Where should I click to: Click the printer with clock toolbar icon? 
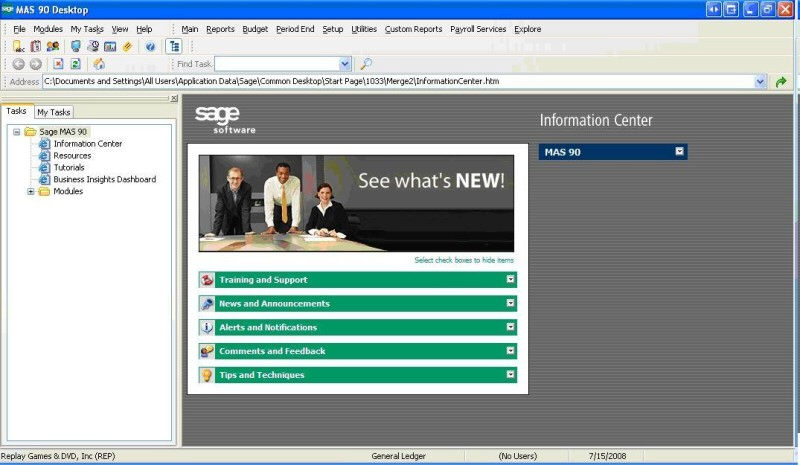click(x=93, y=46)
